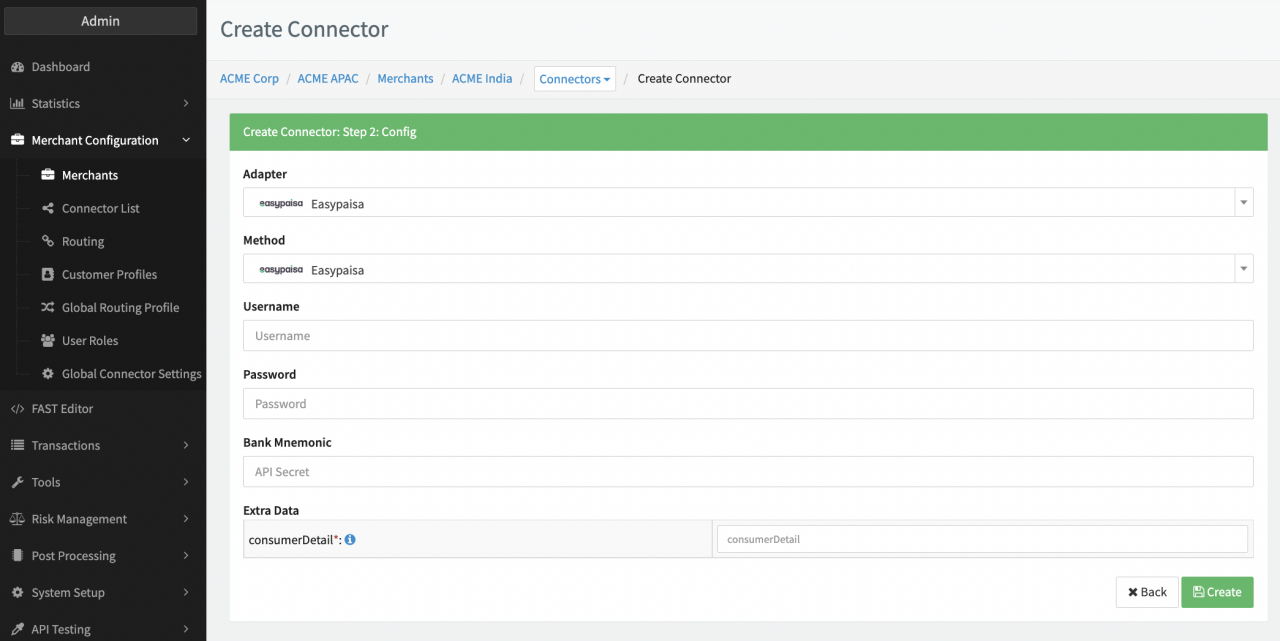Viewport: 1280px width, 641px height.
Task: Click the Dashboard gauge icon in sidebar
Action: point(17,67)
